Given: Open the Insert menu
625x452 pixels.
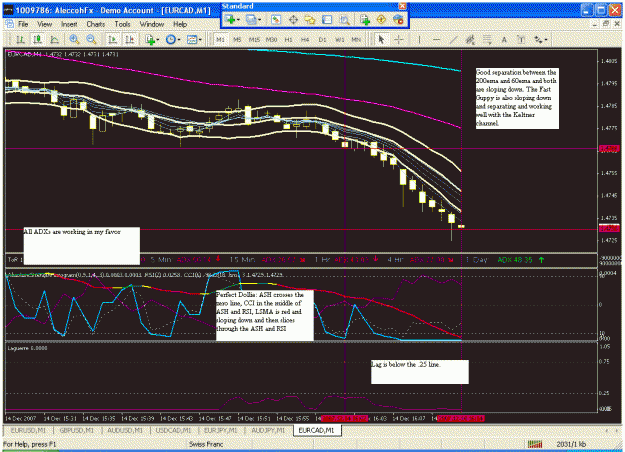Looking at the screenshot, I should click(x=69, y=24).
